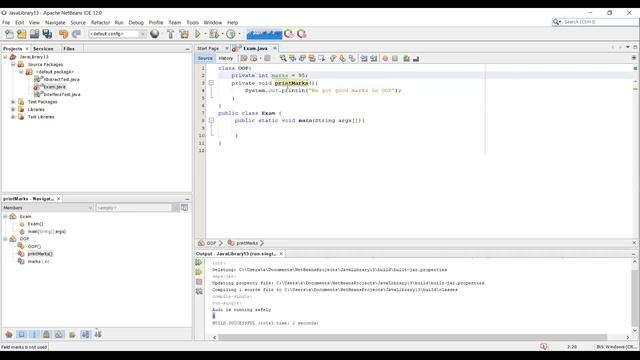The width and height of the screenshot is (640, 360).
Task: Toggle Show Fields filter in Navigator
Action: click(x=21, y=334)
